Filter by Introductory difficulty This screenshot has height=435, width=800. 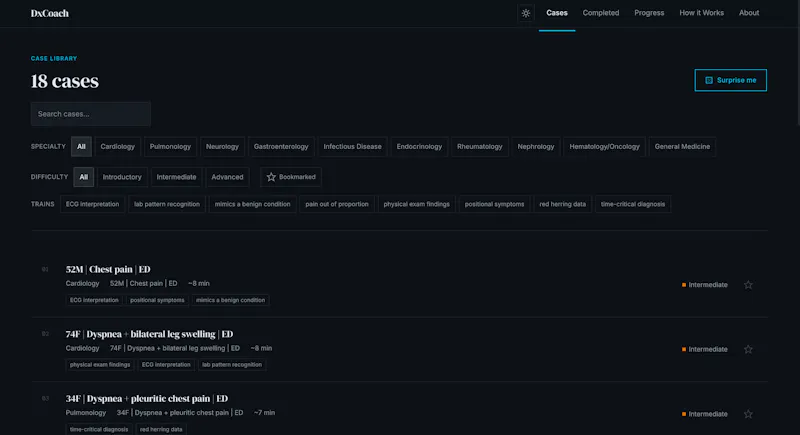tap(122, 177)
